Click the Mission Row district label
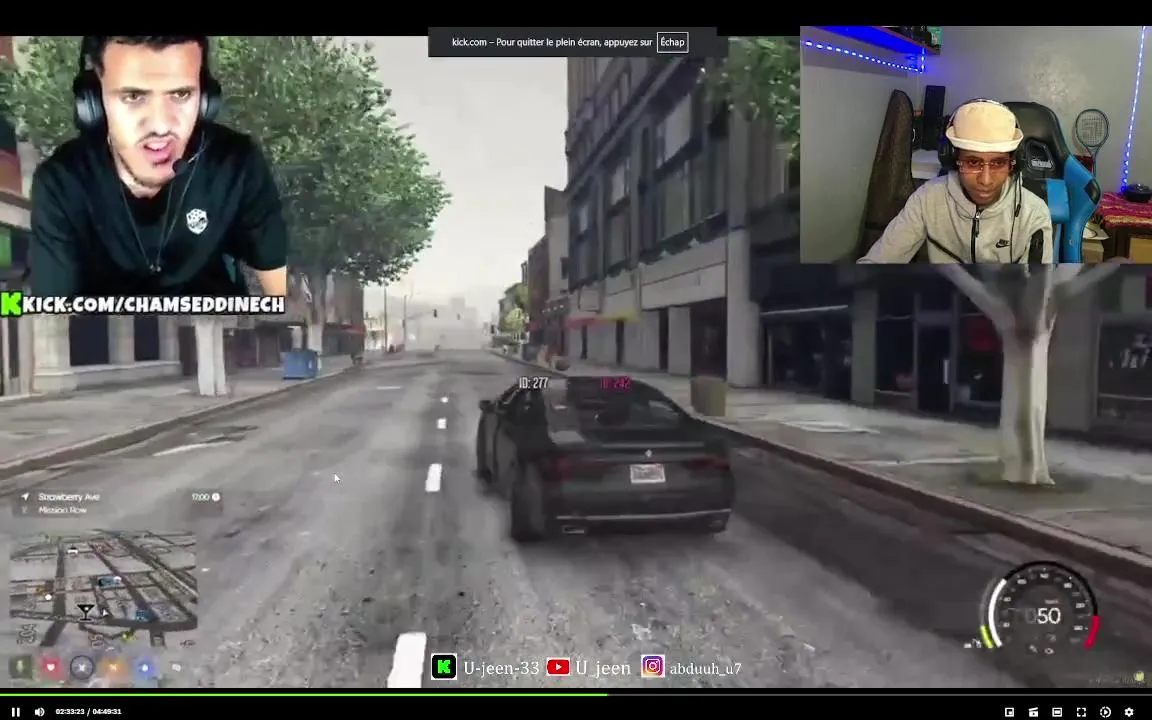This screenshot has height=720, width=1152. pos(62,510)
